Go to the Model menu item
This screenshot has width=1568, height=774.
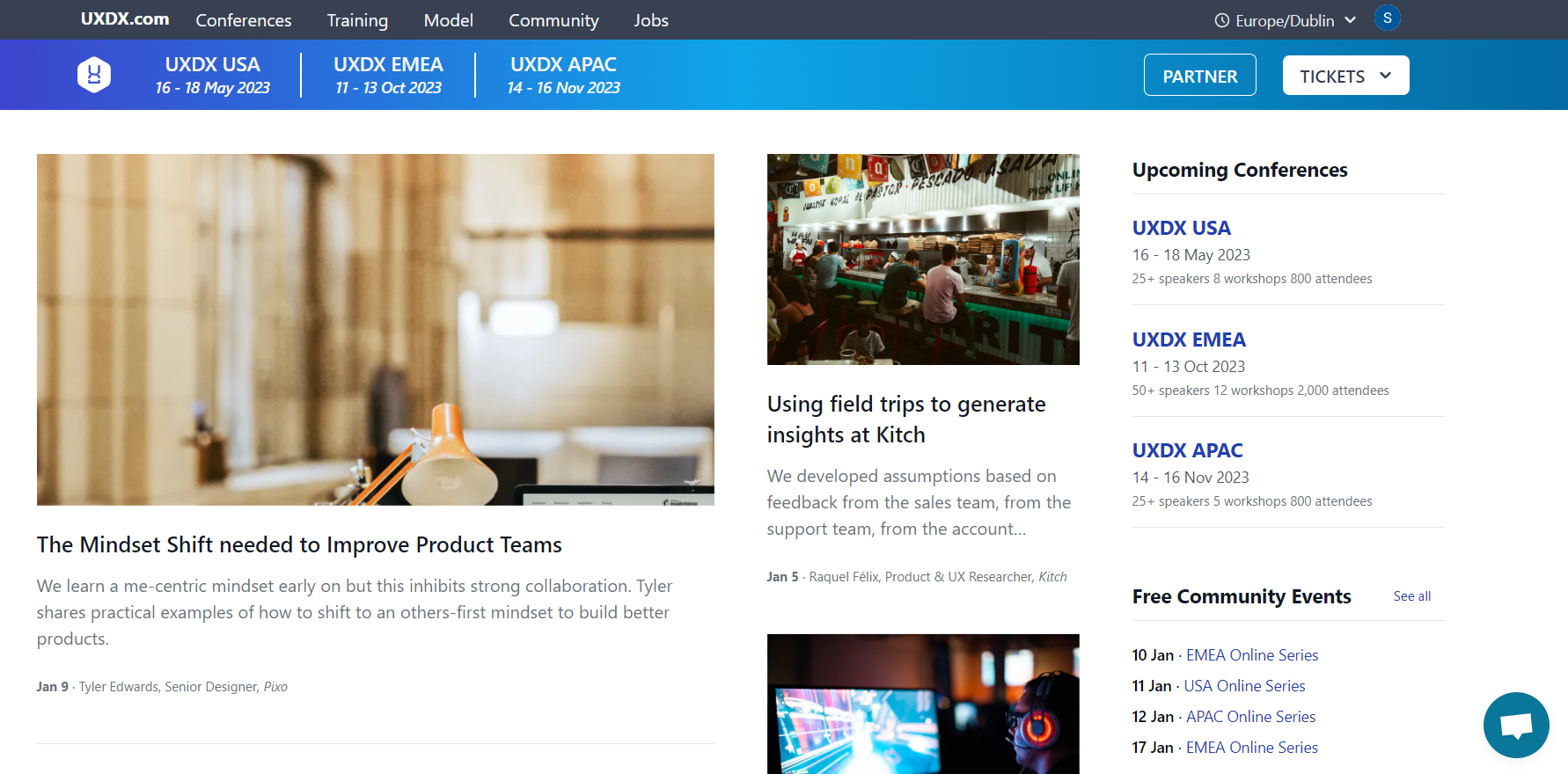[x=448, y=20]
